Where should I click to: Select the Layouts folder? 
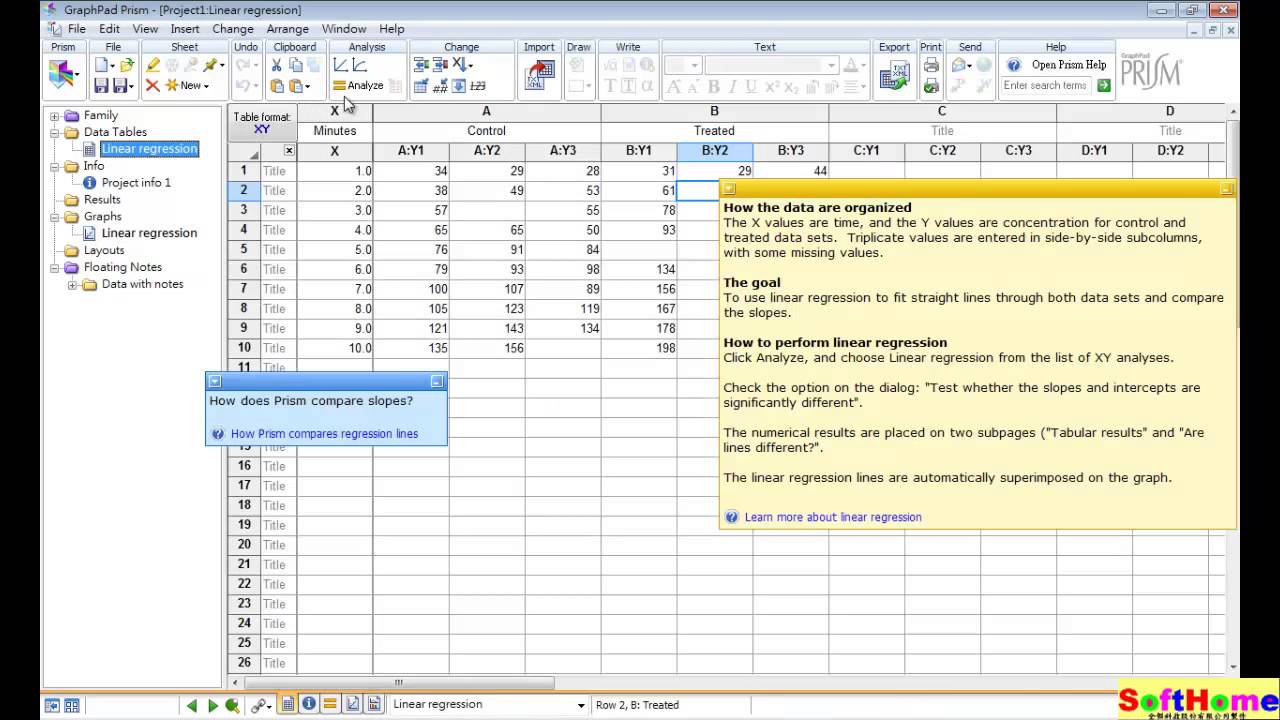pyautogui.click(x=104, y=251)
